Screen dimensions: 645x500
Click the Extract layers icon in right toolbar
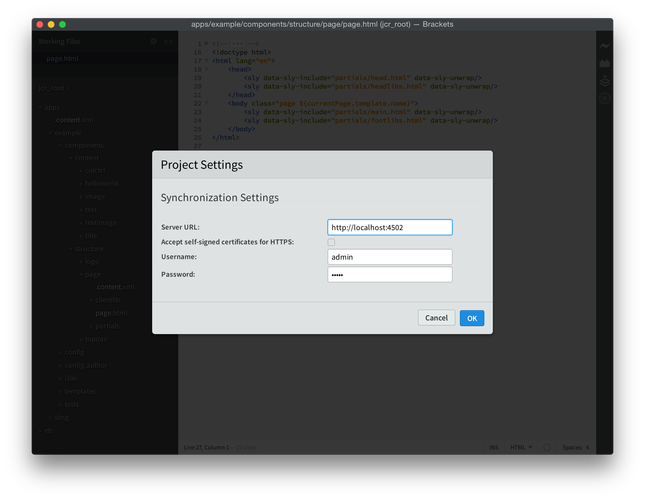pyautogui.click(x=604, y=80)
